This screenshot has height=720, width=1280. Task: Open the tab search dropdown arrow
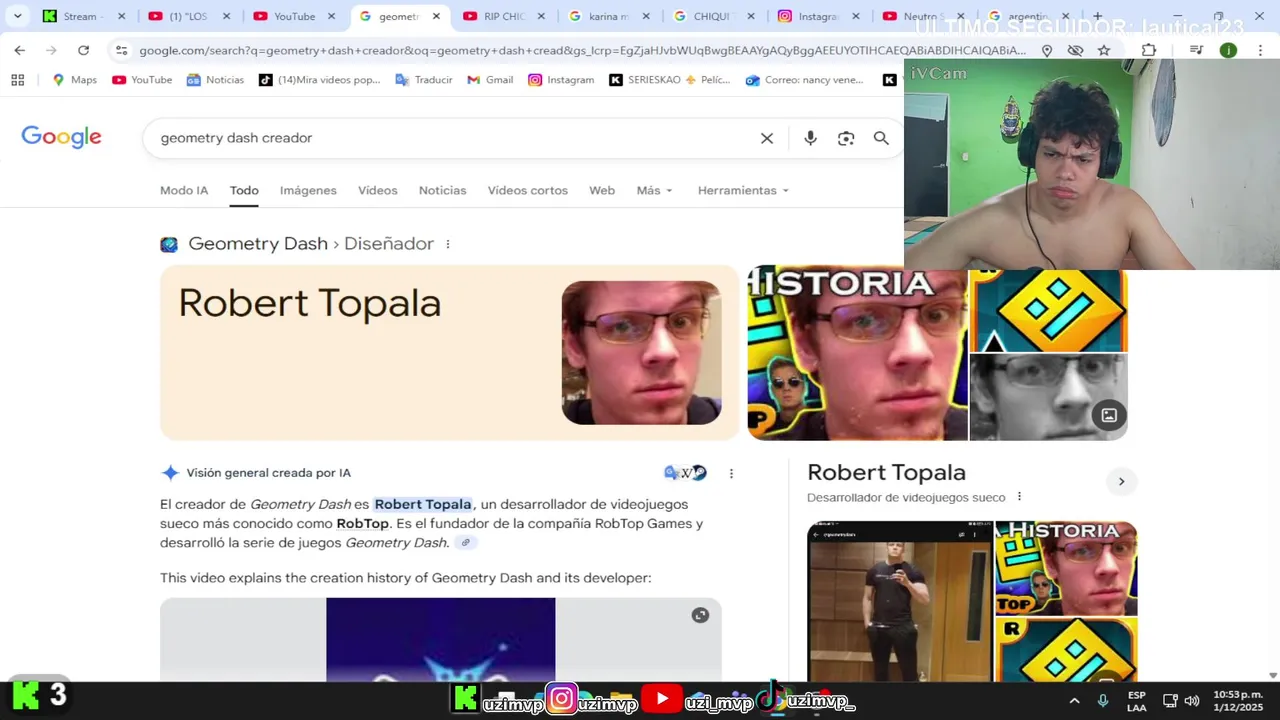[17, 16]
